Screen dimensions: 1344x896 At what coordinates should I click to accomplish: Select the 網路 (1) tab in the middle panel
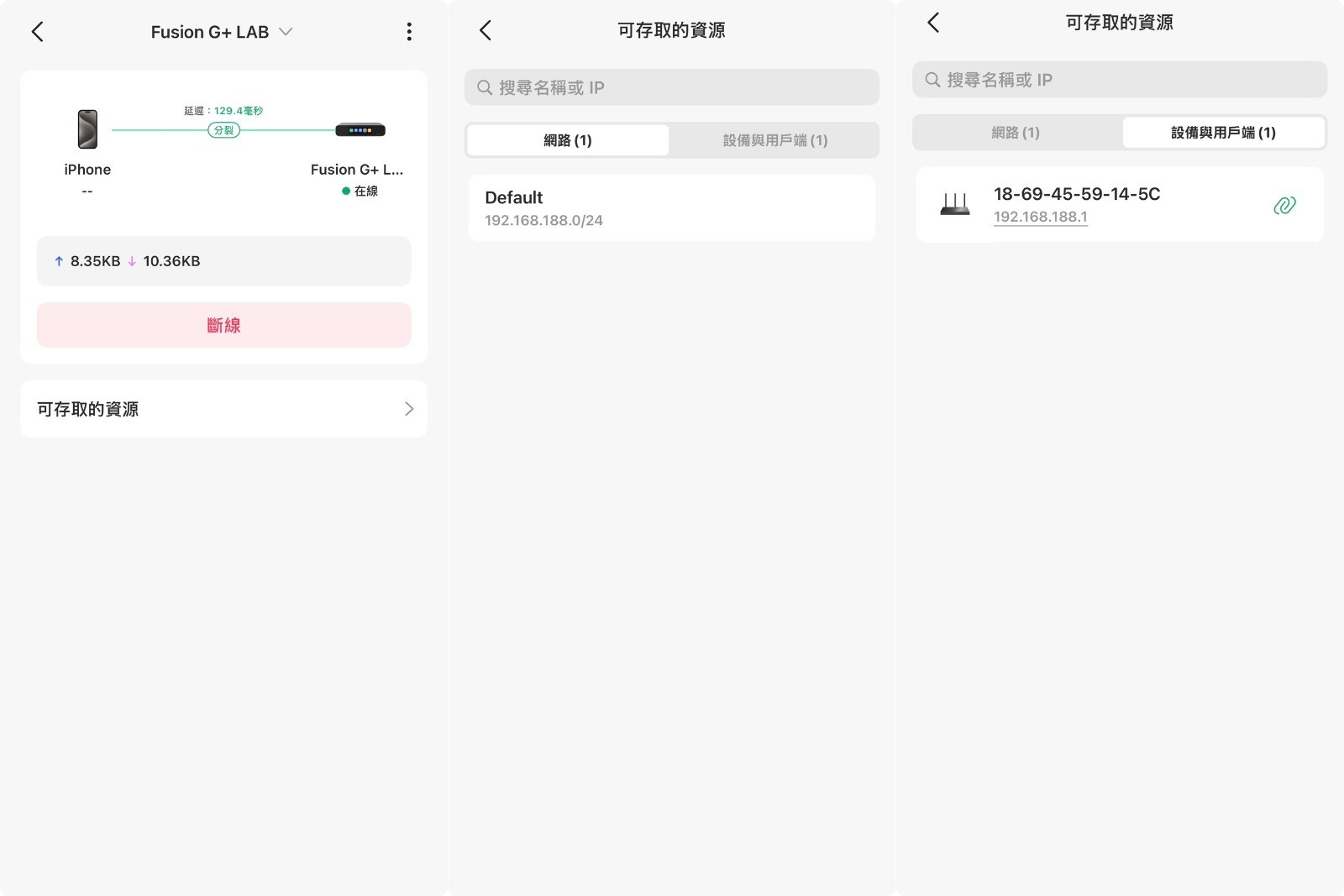coord(568,140)
